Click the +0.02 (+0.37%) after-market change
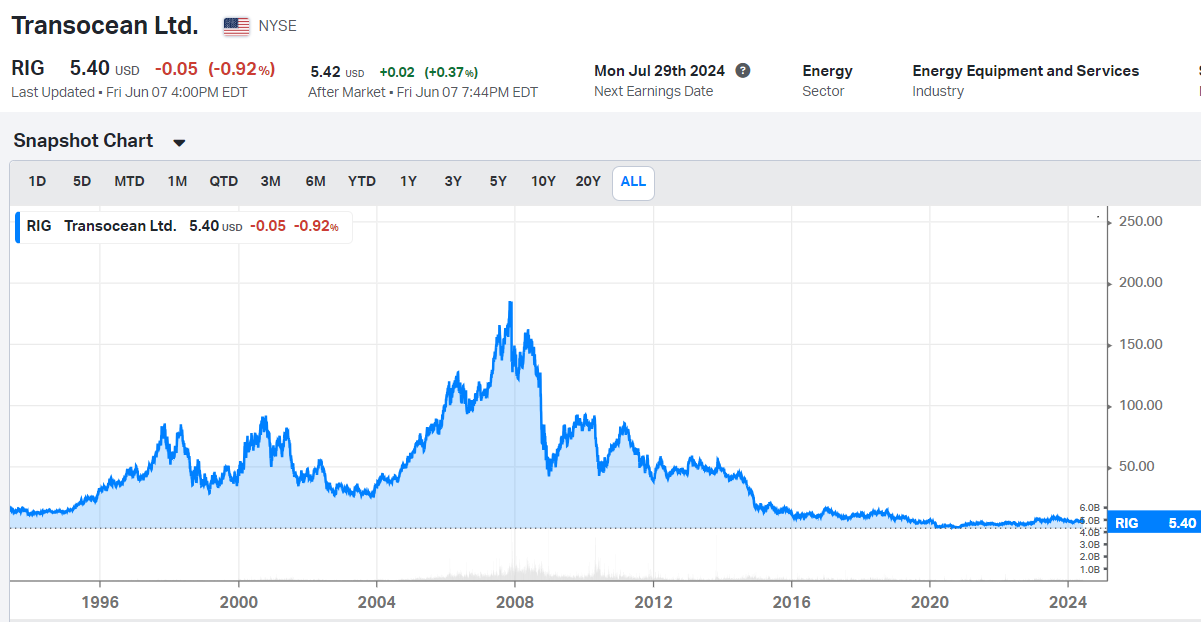 click(x=428, y=72)
